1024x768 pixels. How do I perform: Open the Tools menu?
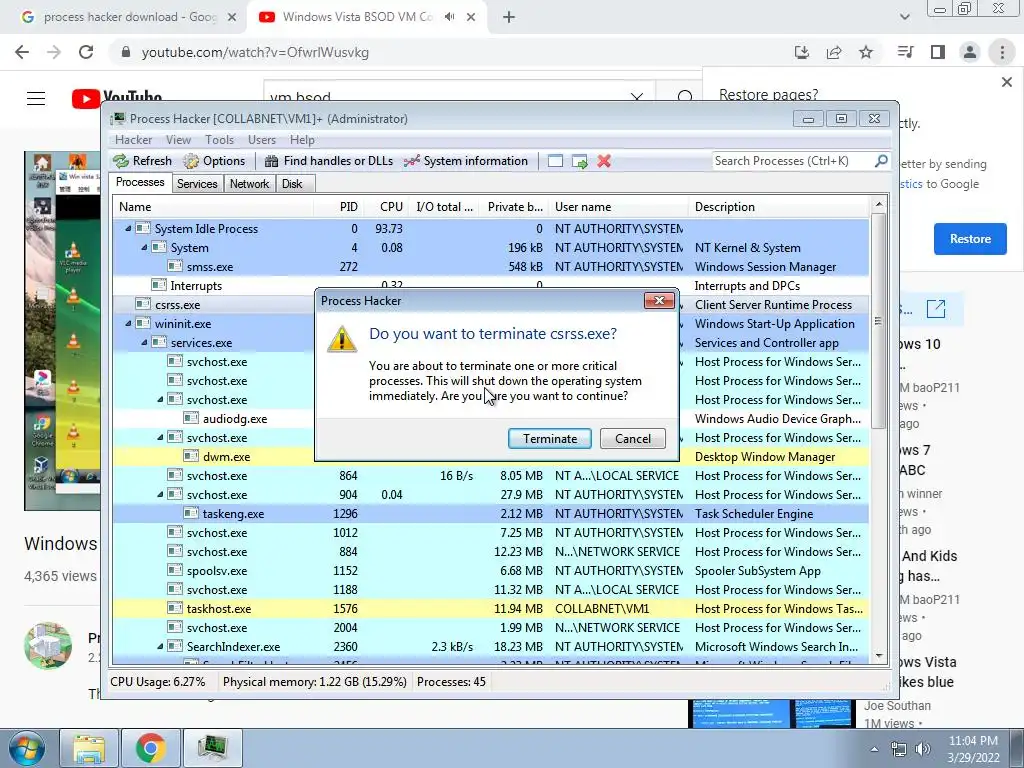(x=219, y=140)
